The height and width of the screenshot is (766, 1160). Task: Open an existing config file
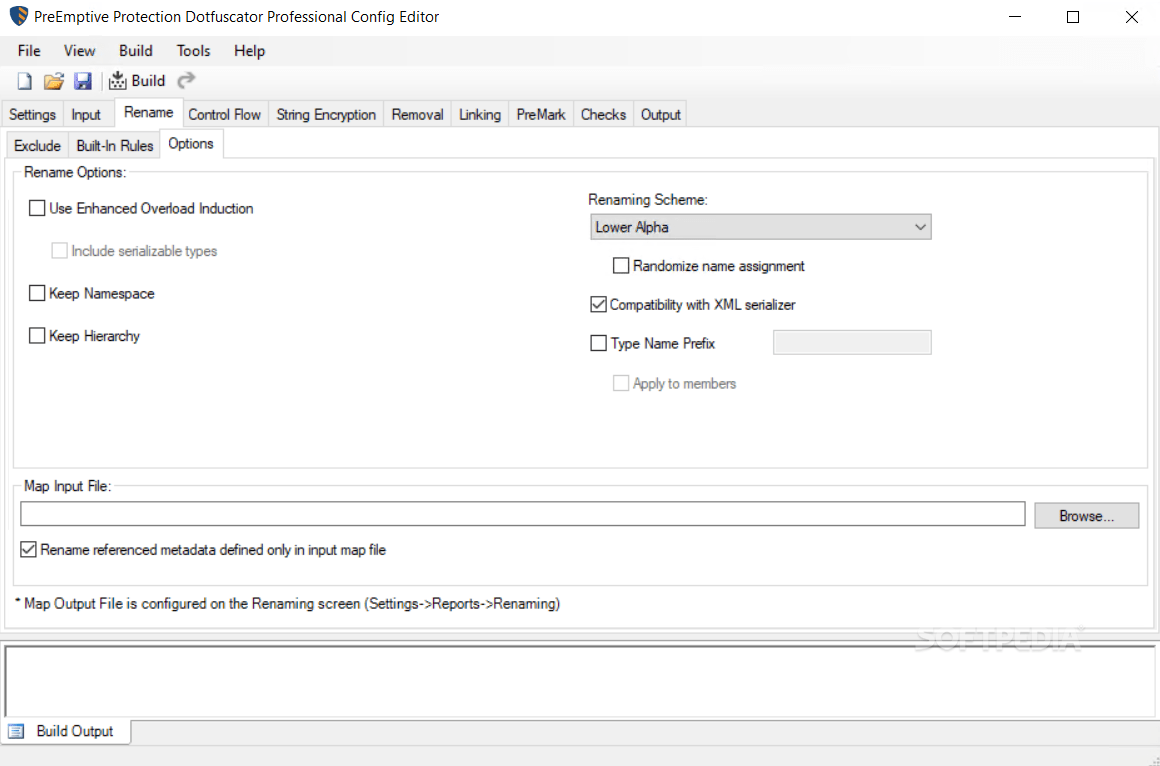coord(53,81)
